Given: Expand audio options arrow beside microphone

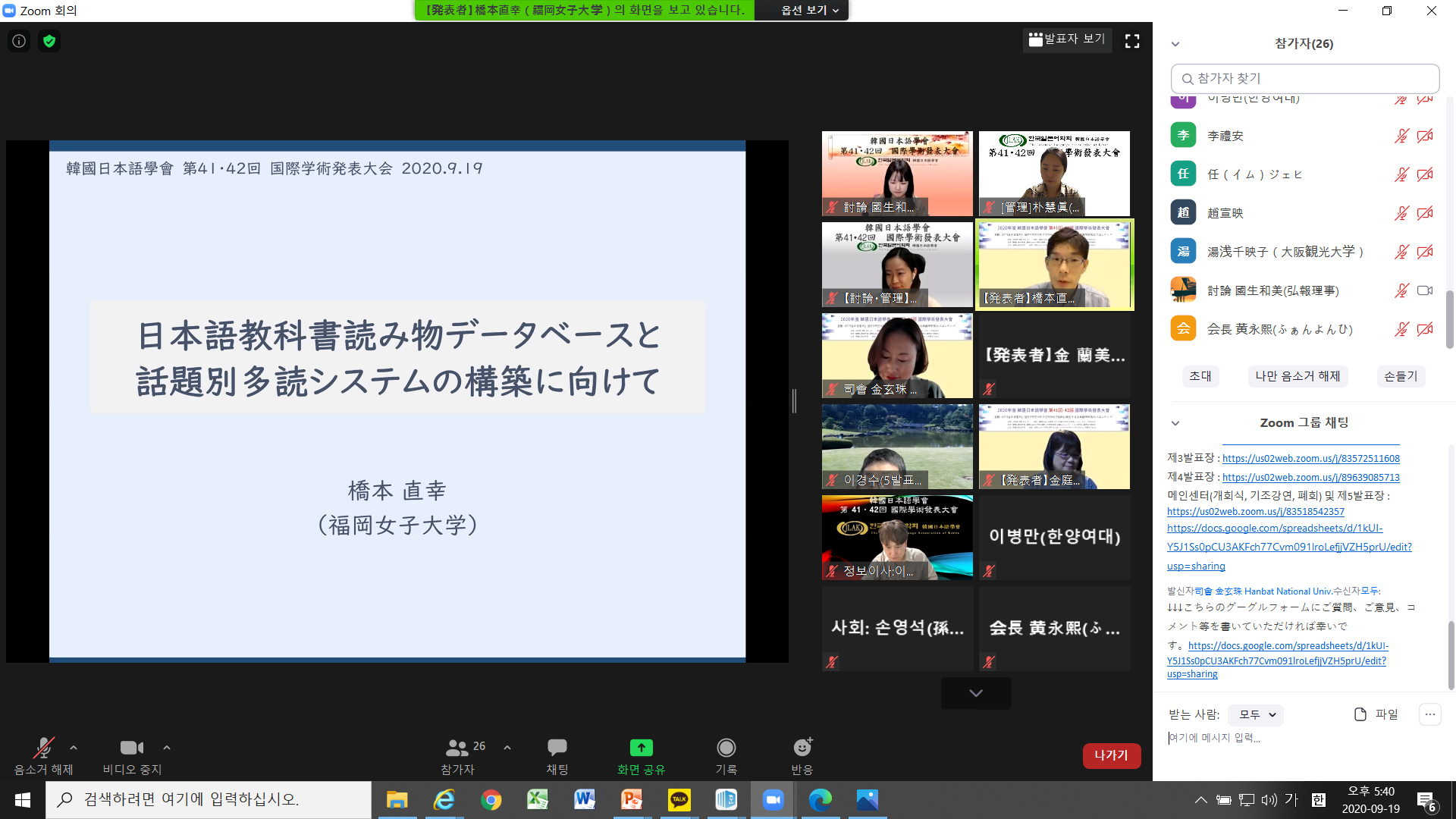Looking at the screenshot, I should point(74,748).
